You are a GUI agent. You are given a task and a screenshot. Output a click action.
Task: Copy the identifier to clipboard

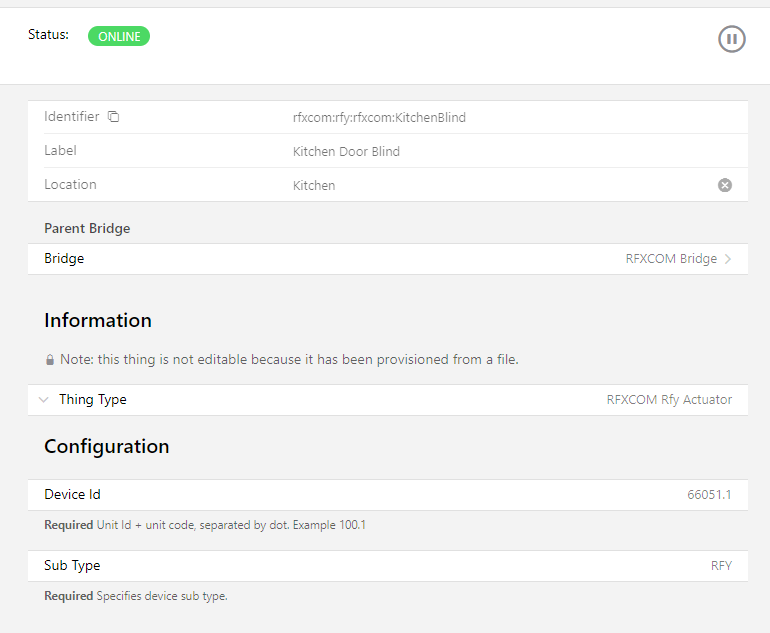pyautogui.click(x=113, y=117)
